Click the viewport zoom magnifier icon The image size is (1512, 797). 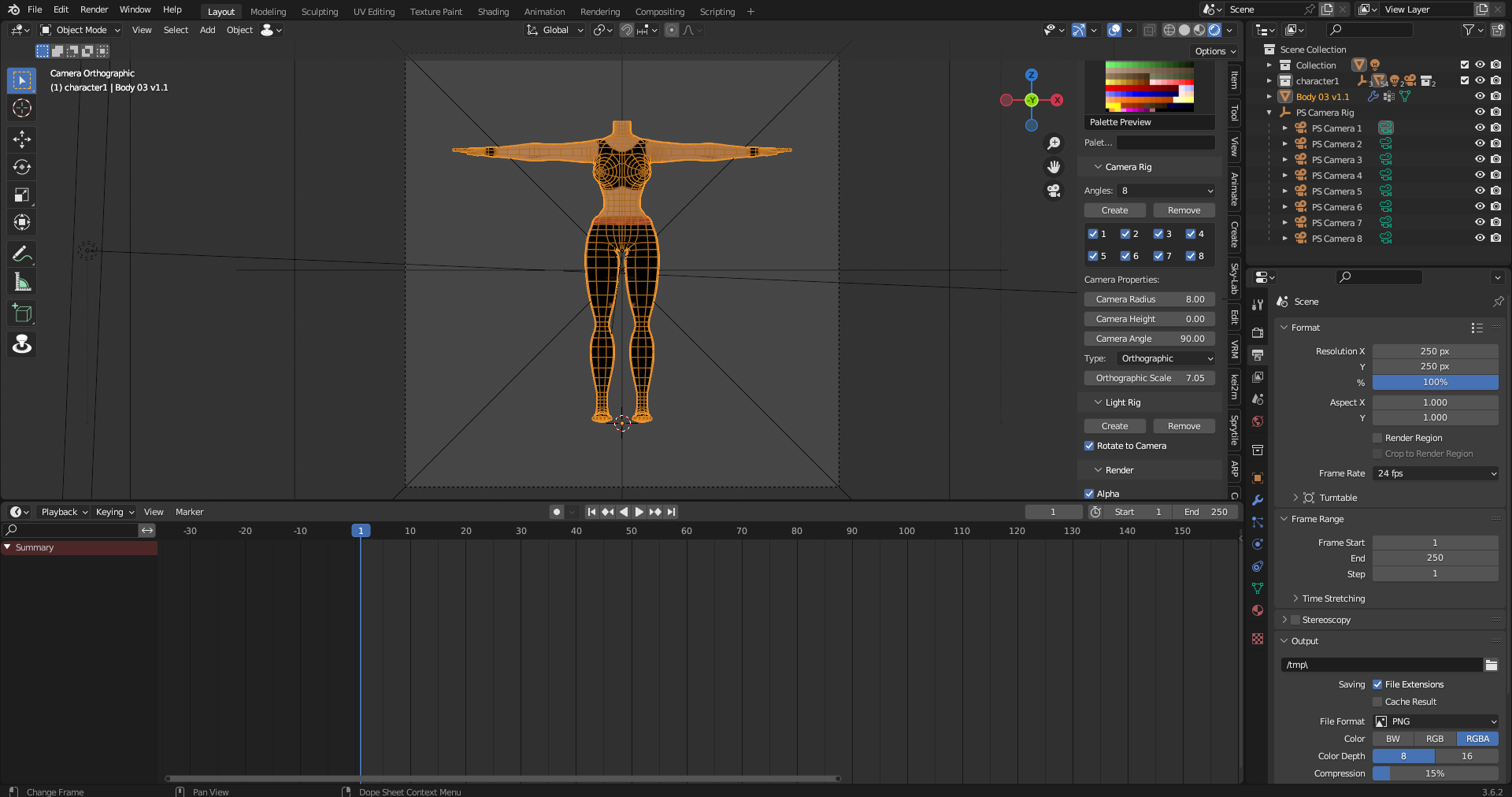click(1054, 143)
